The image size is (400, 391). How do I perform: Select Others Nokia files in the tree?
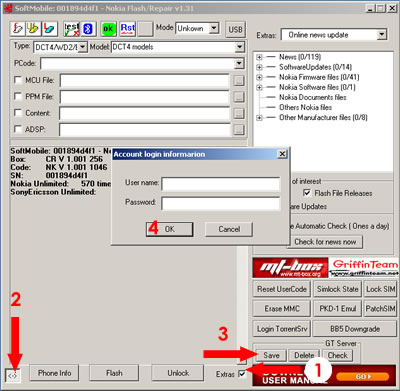(305, 107)
